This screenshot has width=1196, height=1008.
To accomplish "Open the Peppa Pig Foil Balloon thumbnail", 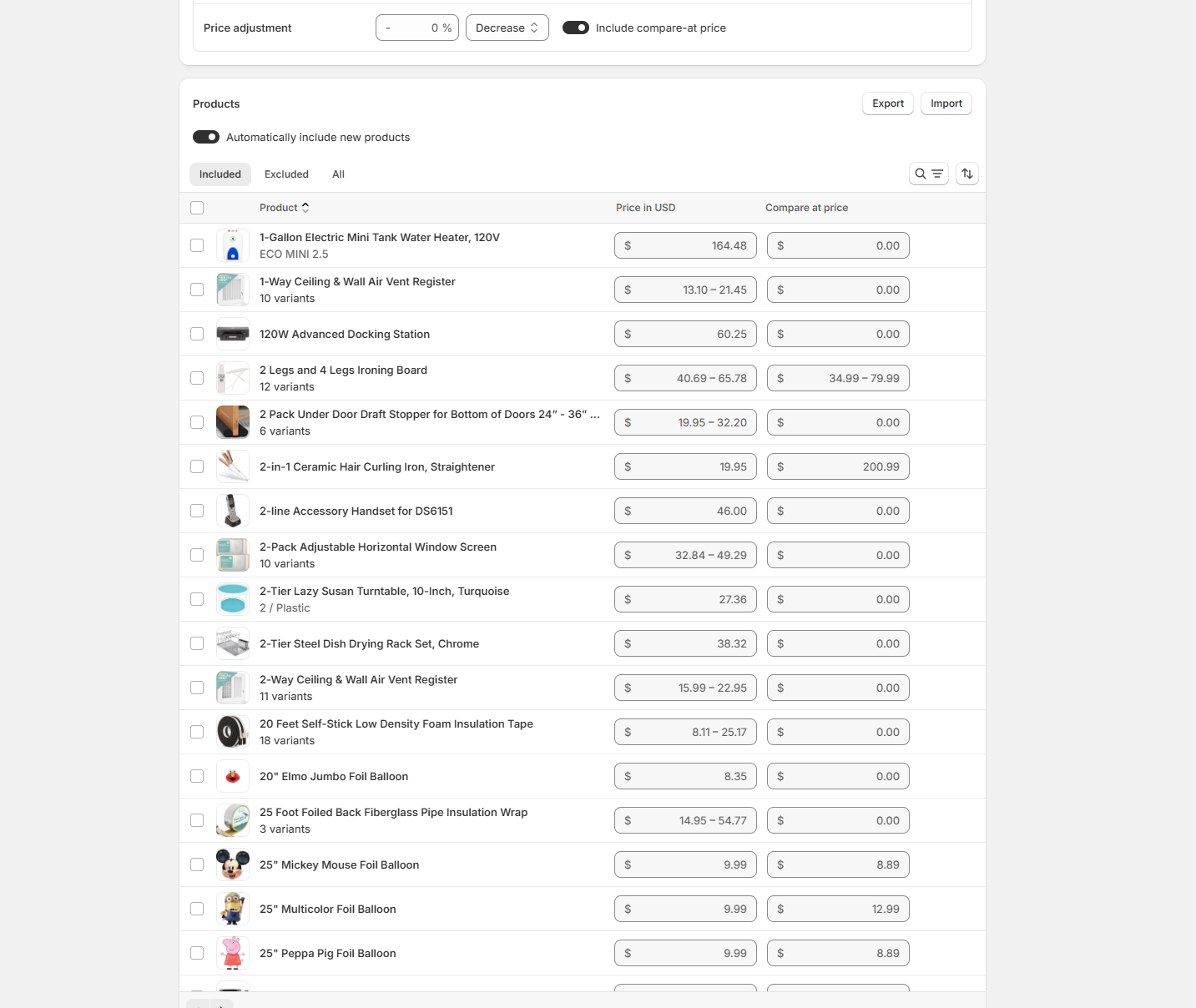I will pyautogui.click(x=233, y=953).
